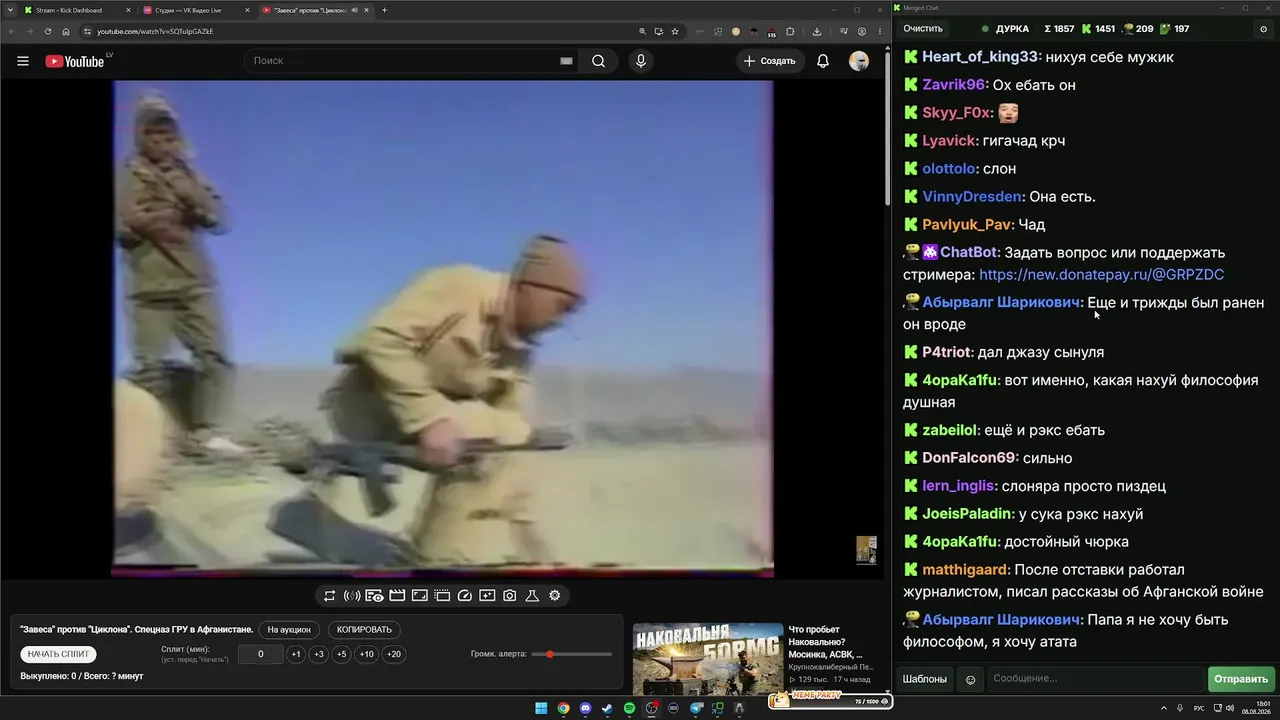The width and height of the screenshot is (1280, 720).
Task: Open the YouTube guide hamburger menu
Action: click(x=23, y=61)
